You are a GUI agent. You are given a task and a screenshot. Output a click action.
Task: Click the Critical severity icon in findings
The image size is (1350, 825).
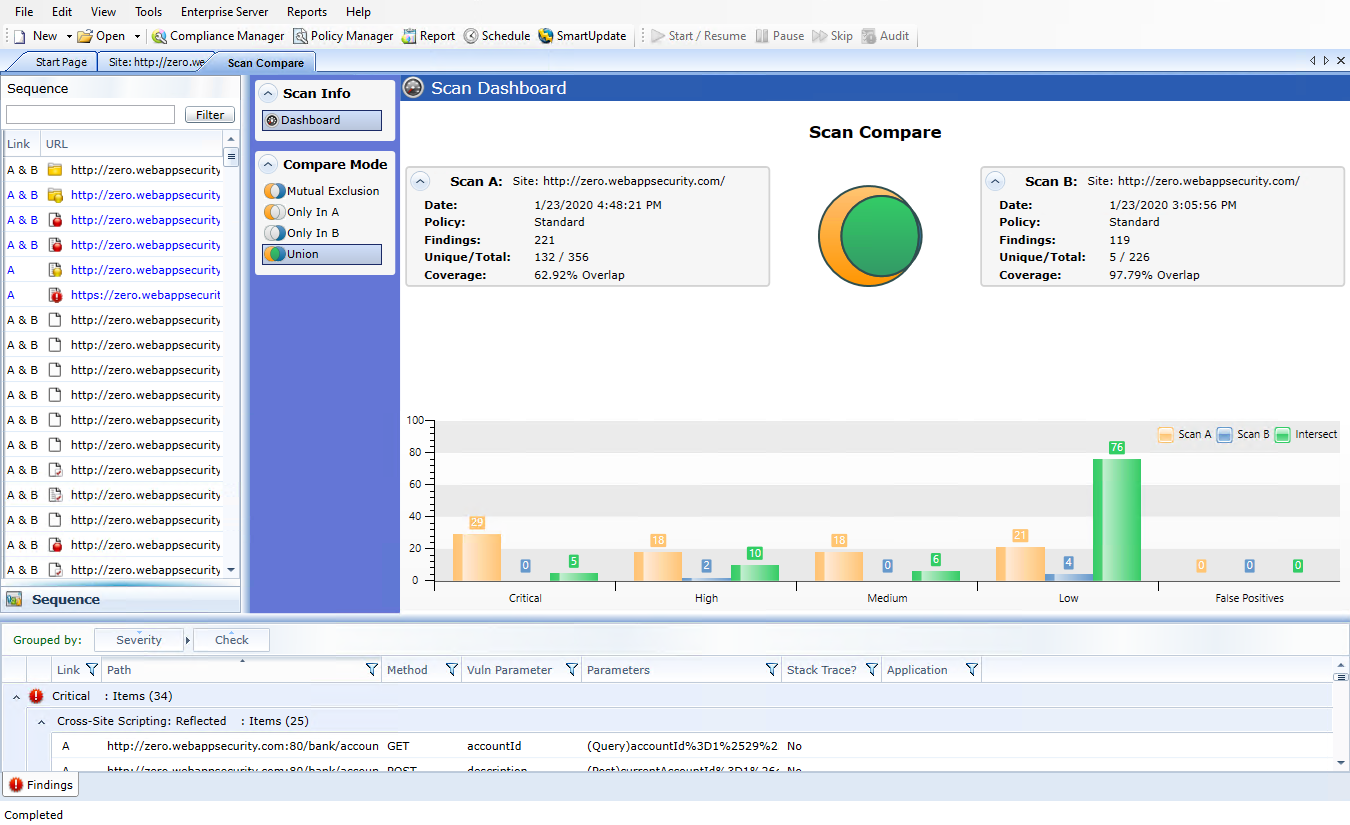tap(36, 696)
